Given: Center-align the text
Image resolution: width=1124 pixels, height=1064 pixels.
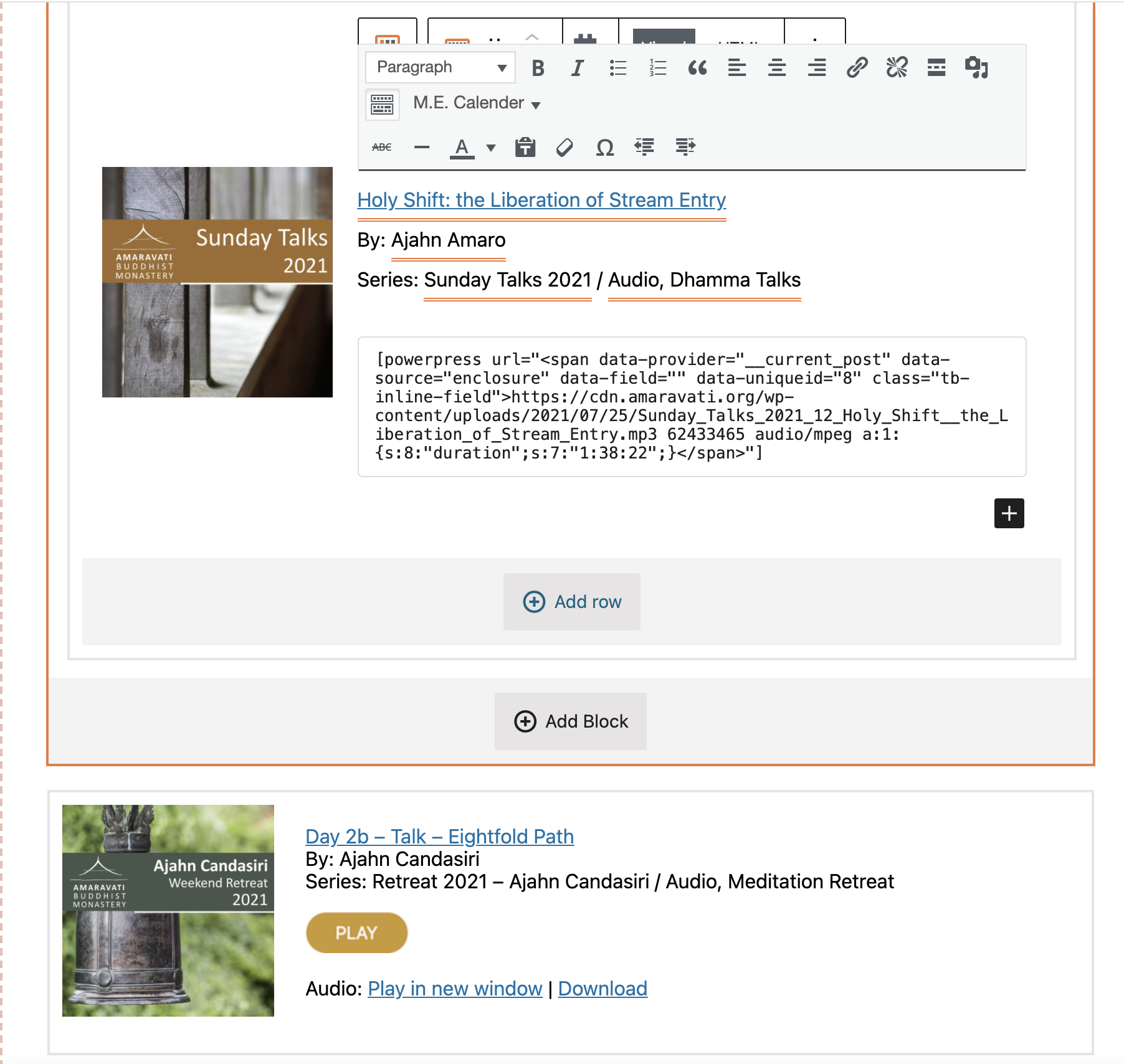Looking at the screenshot, I should tap(777, 67).
